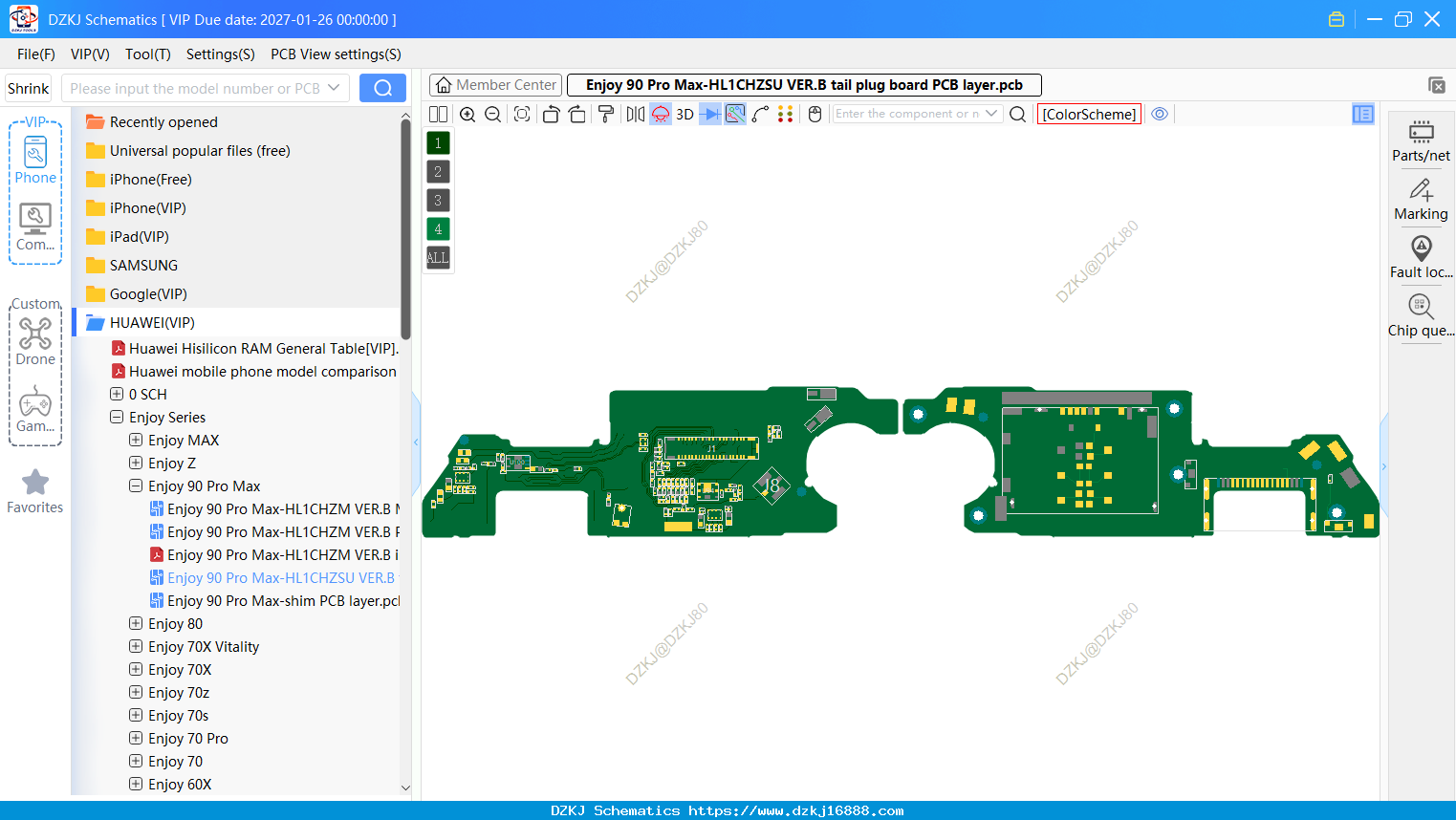
Task: Select the curve connection tool
Action: coord(760,114)
